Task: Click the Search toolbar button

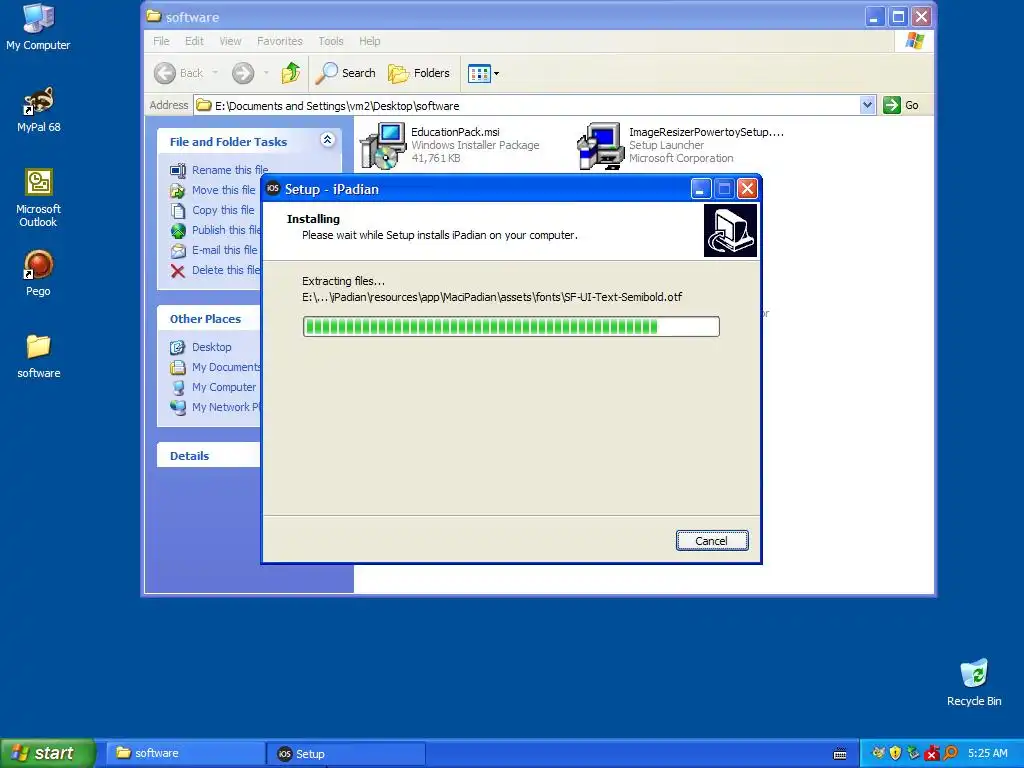Action: point(345,73)
